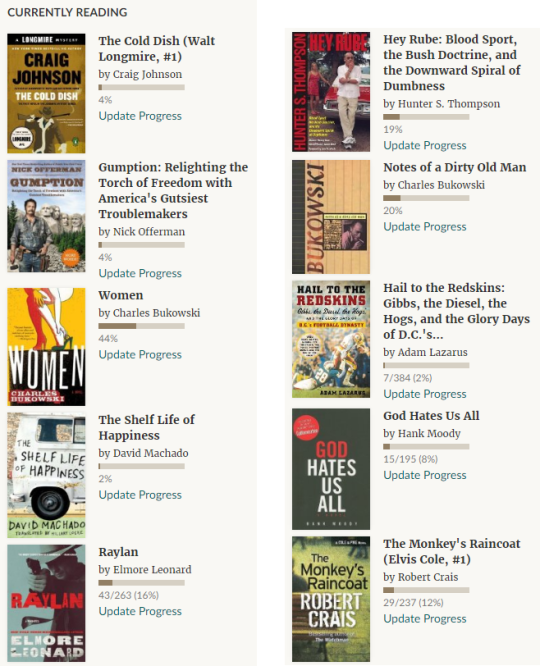Update Progress for Notes of a Dirty Old Man

pos(425,227)
